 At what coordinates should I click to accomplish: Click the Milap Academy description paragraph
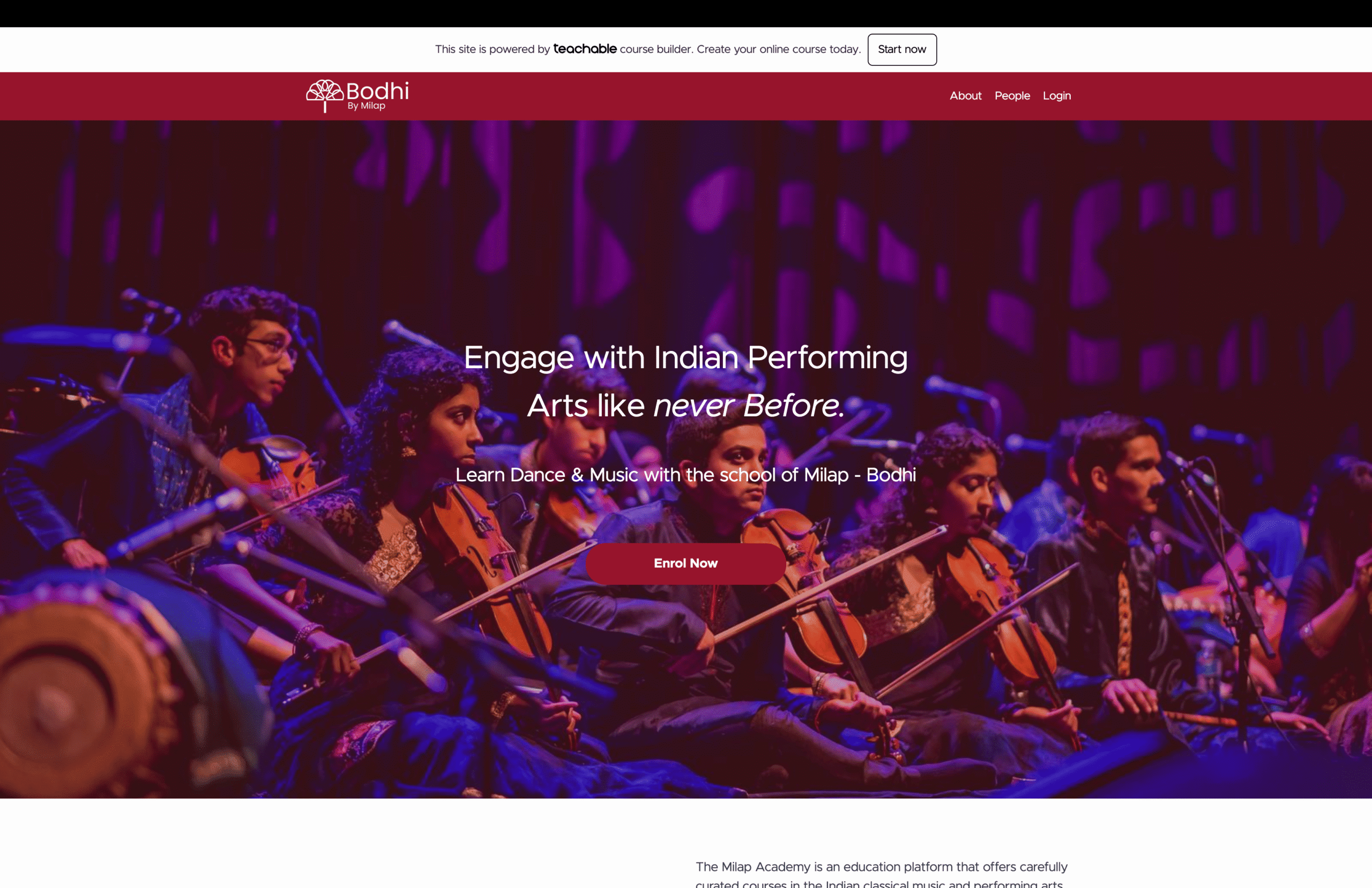pyautogui.click(x=882, y=875)
